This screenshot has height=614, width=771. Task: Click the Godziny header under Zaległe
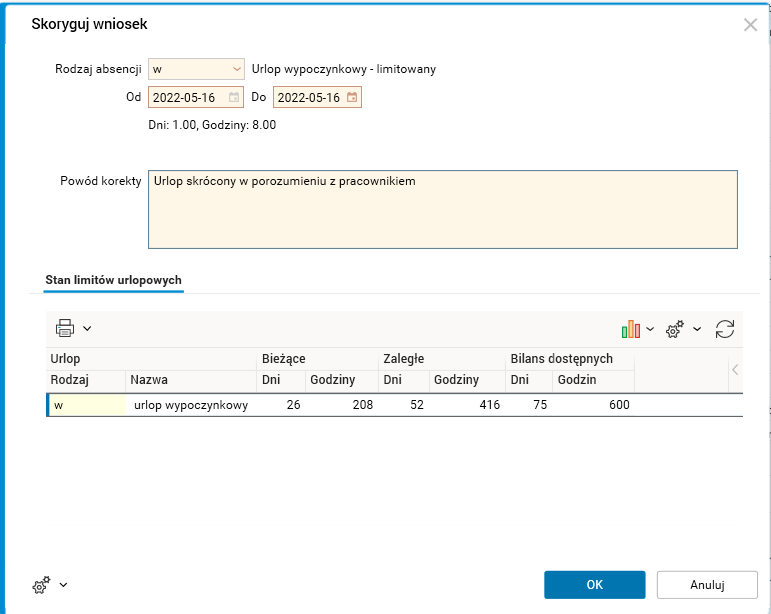(467, 380)
